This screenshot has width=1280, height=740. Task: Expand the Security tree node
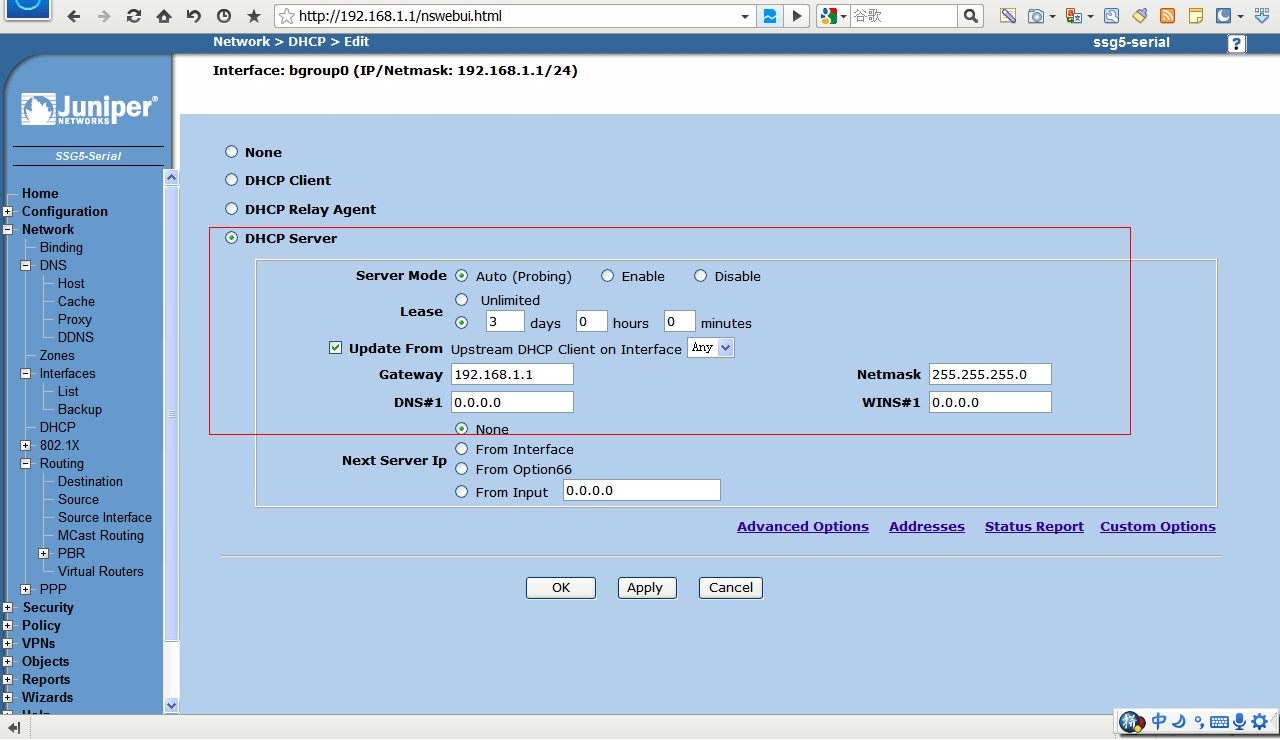(8, 607)
